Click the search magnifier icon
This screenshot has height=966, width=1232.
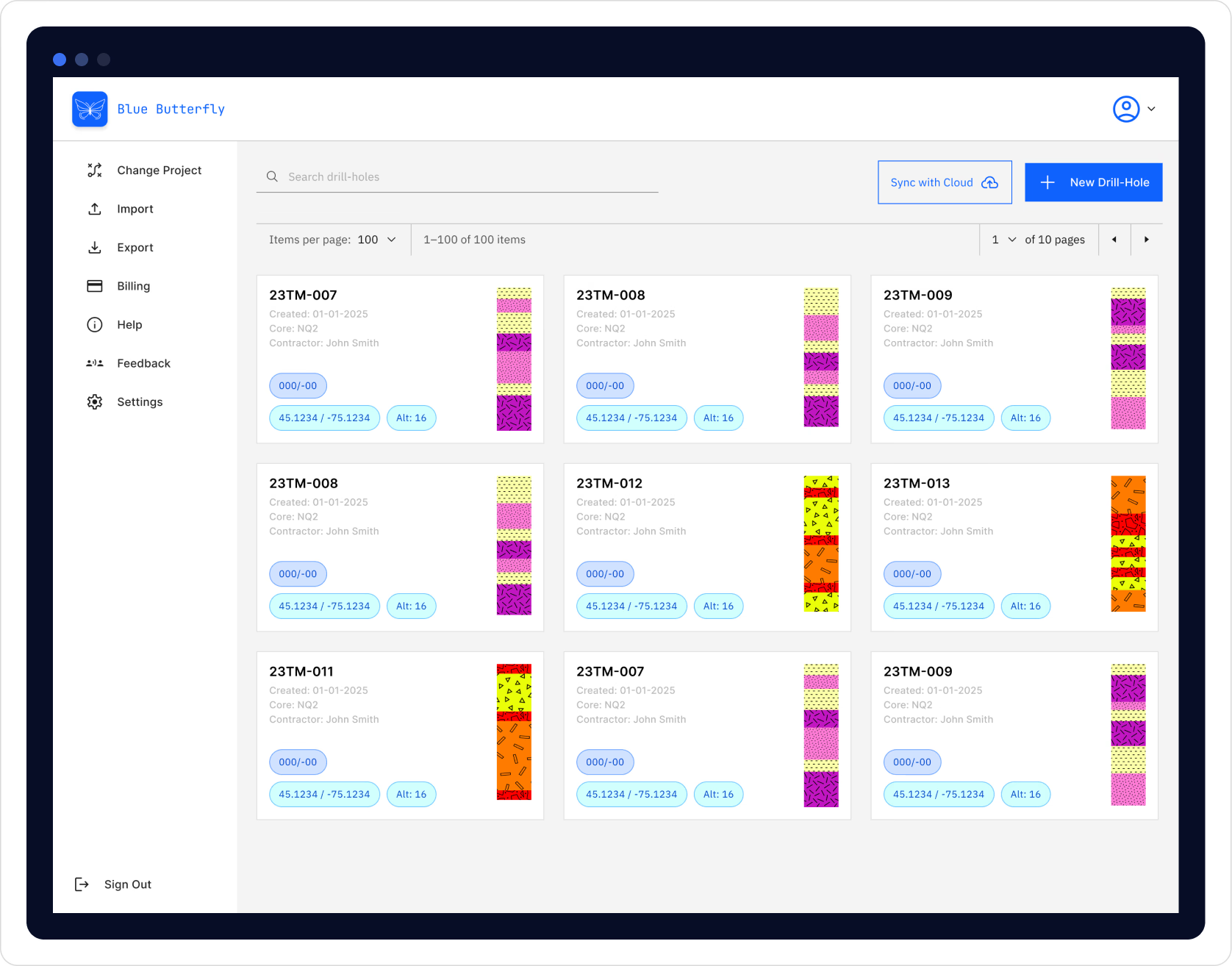(x=272, y=176)
